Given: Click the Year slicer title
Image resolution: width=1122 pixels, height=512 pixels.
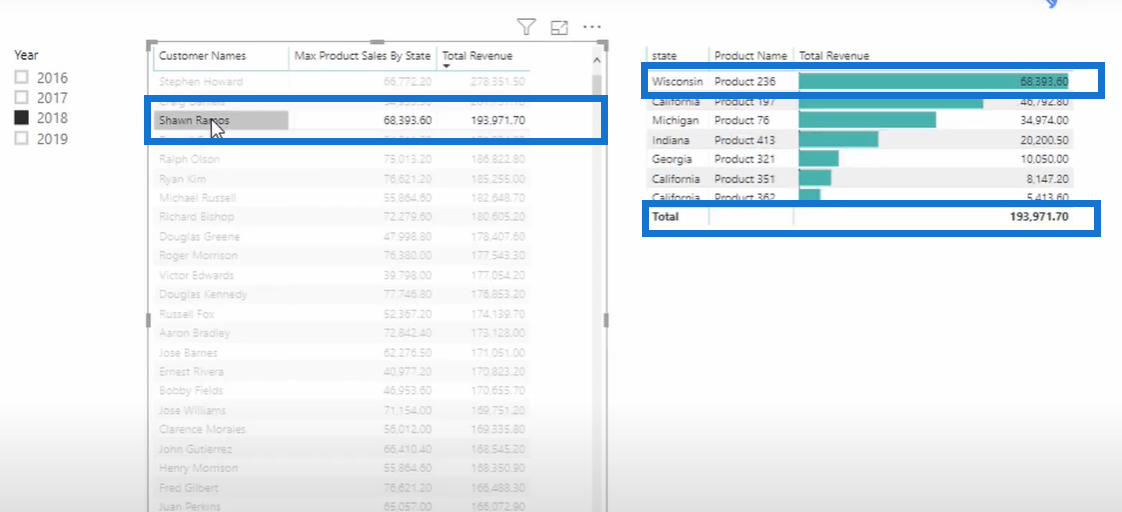Looking at the screenshot, I should (x=26, y=55).
